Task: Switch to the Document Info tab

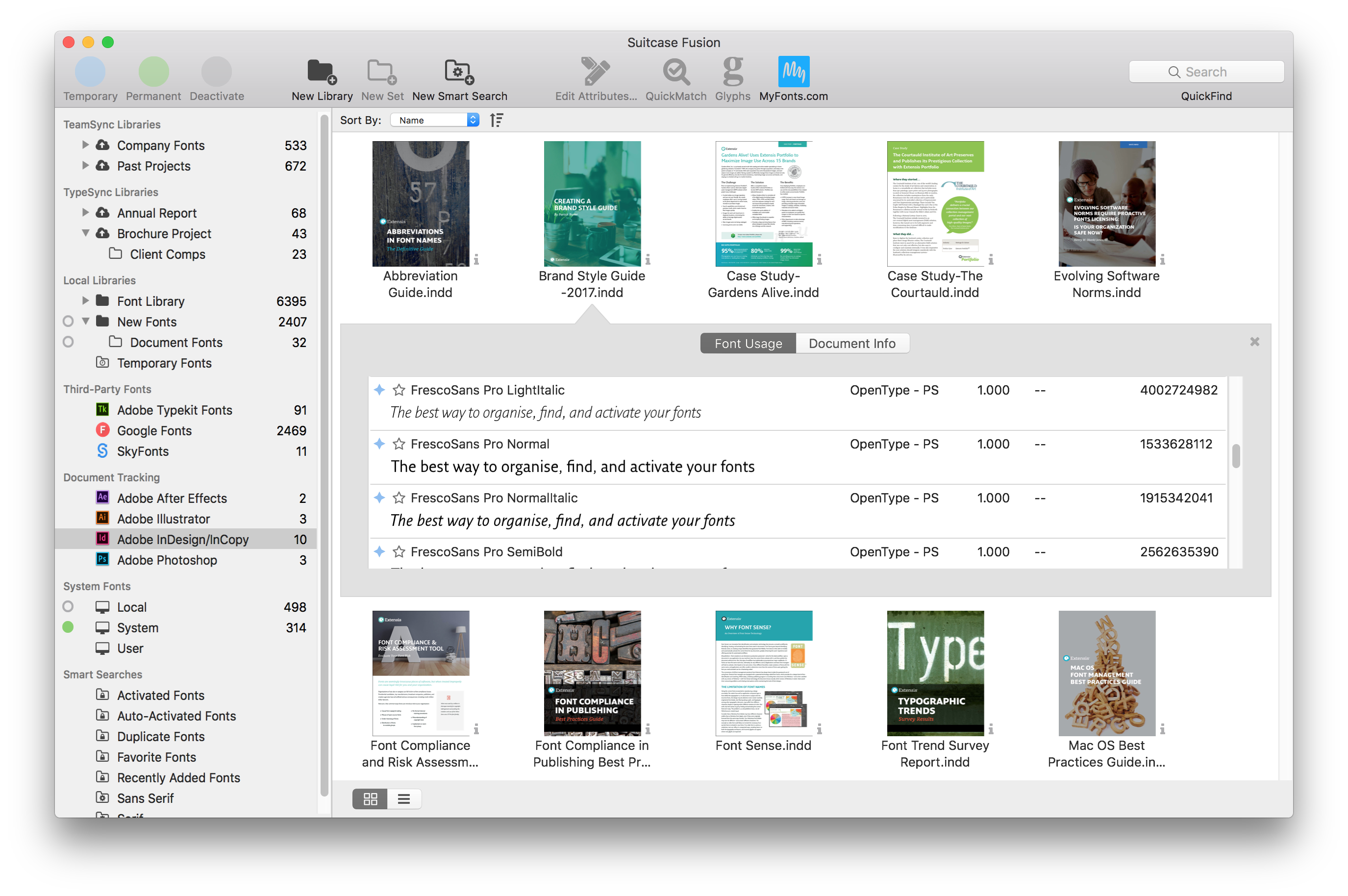Action: point(851,343)
